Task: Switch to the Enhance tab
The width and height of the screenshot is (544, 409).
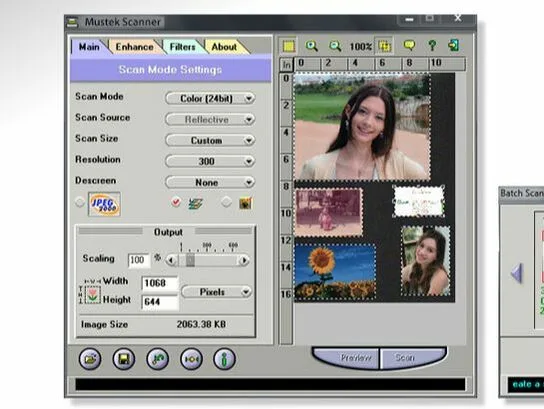Action: click(x=135, y=47)
